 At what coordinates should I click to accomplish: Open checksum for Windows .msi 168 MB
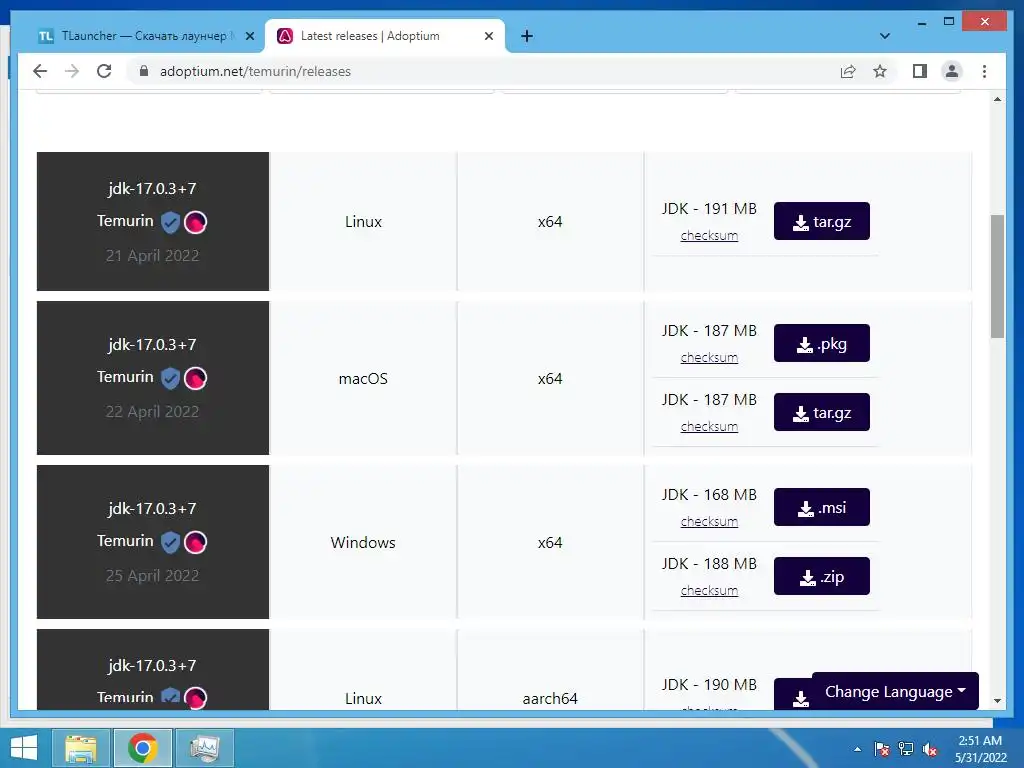pos(709,522)
